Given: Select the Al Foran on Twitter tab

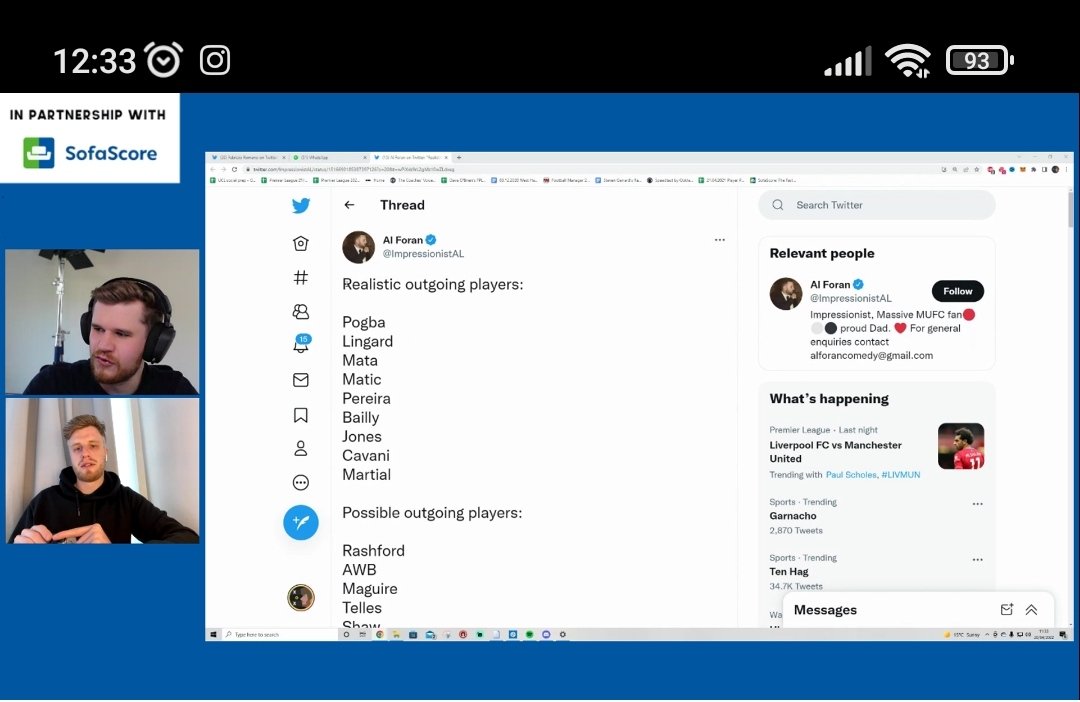Looking at the screenshot, I should [x=411, y=157].
